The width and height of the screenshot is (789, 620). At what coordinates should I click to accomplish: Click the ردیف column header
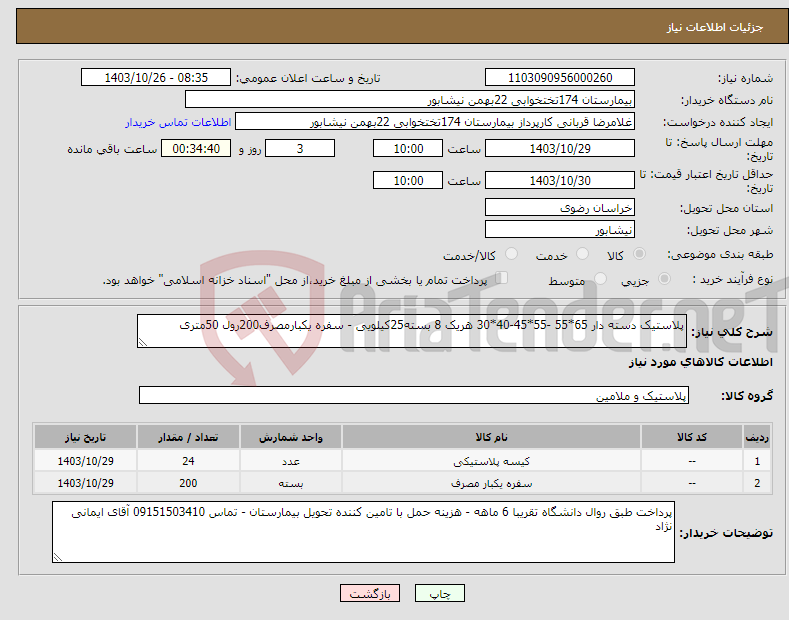(x=757, y=437)
